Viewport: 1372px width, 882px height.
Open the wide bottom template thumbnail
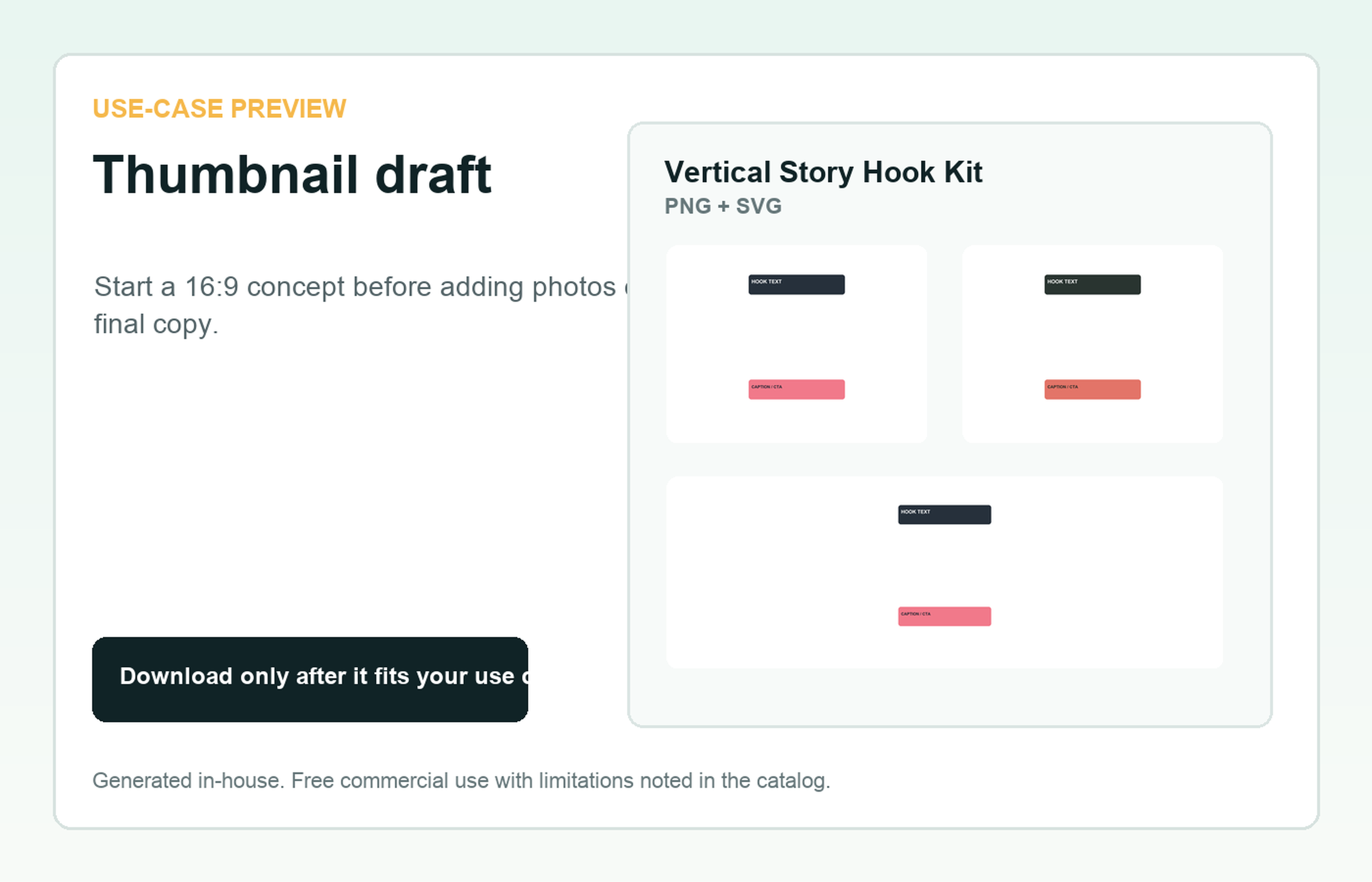[x=944, y=572]
